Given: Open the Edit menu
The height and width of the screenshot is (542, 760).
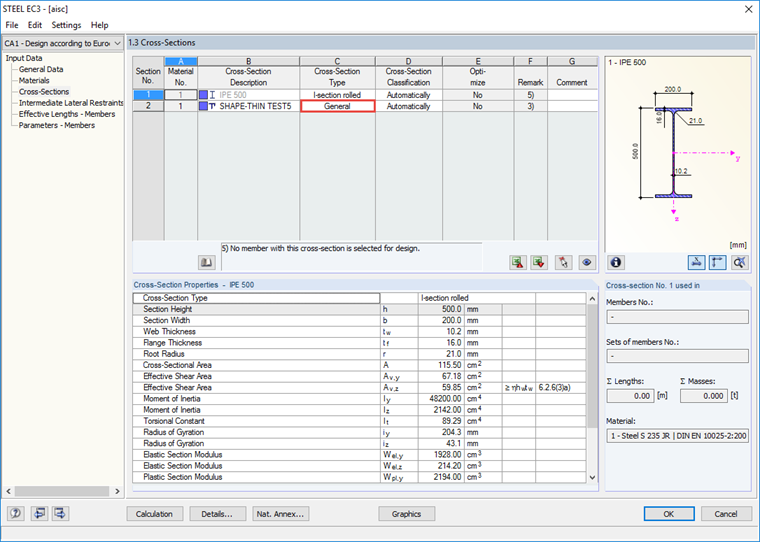Looking at the screenshot, I should (x=34, y=25).
